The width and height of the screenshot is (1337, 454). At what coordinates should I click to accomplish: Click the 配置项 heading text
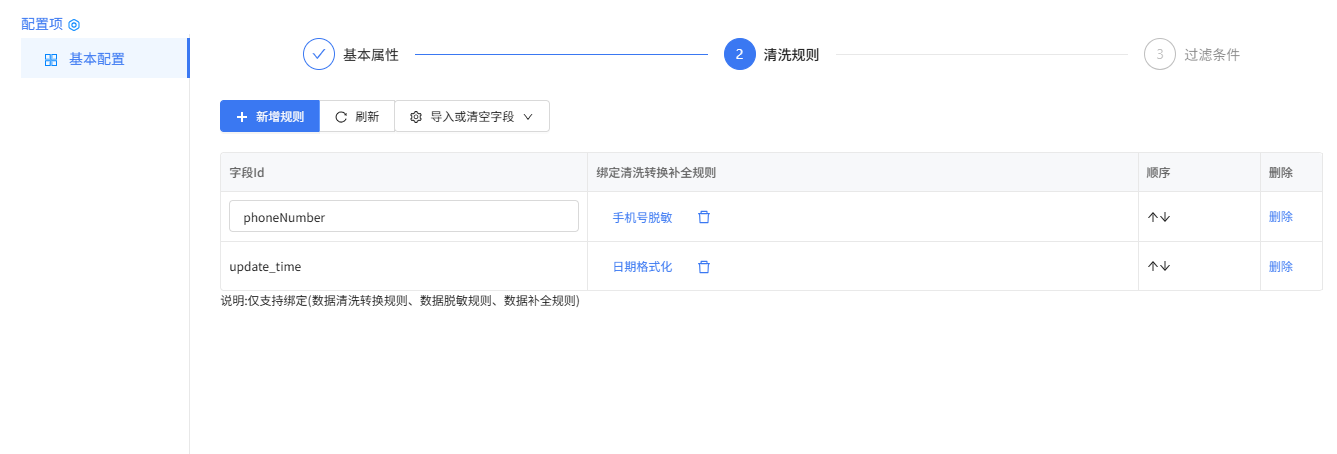pyautogui.click(x=42, y=24)
